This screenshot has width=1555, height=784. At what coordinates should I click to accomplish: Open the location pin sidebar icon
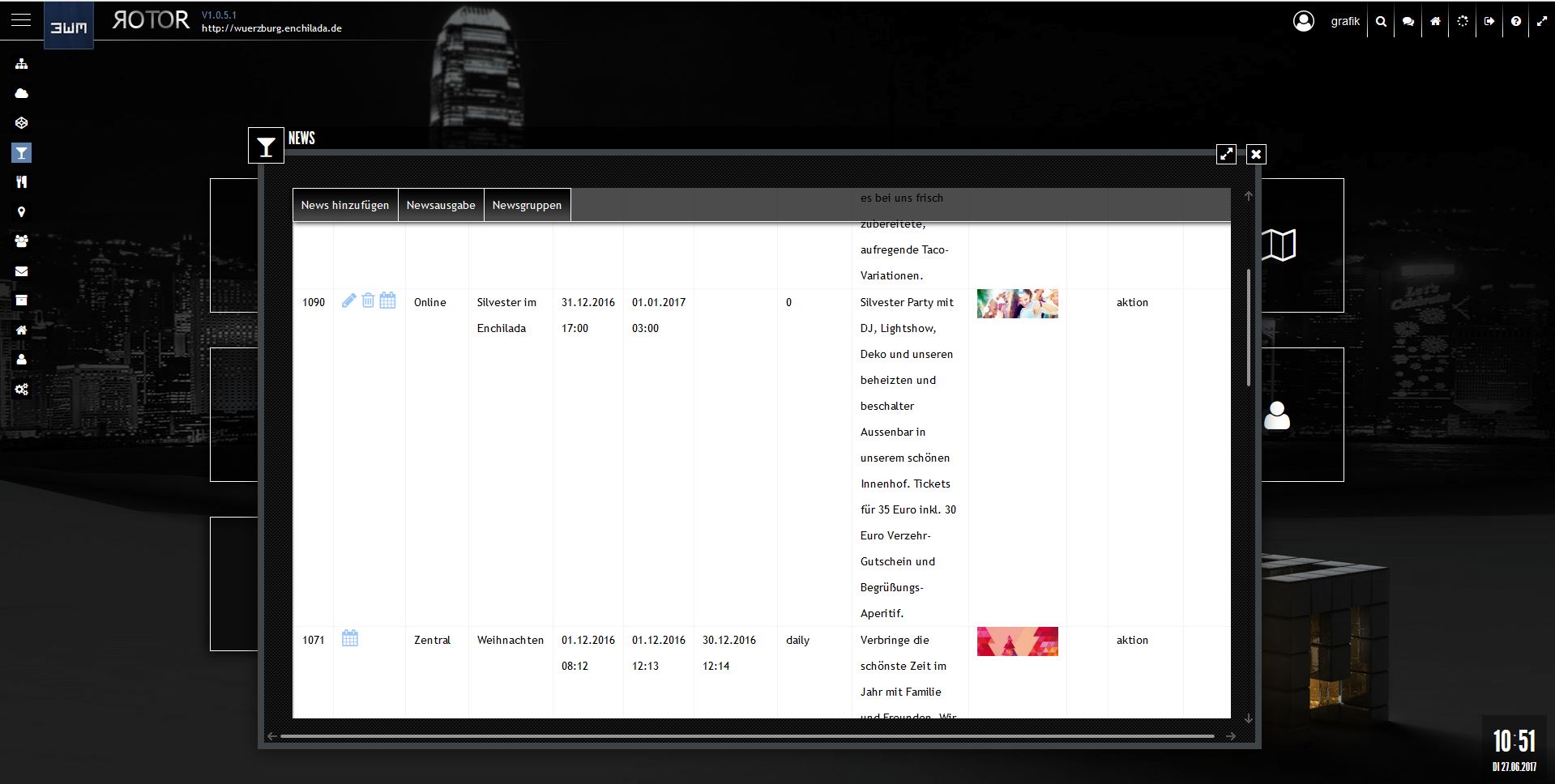[22, 212]
